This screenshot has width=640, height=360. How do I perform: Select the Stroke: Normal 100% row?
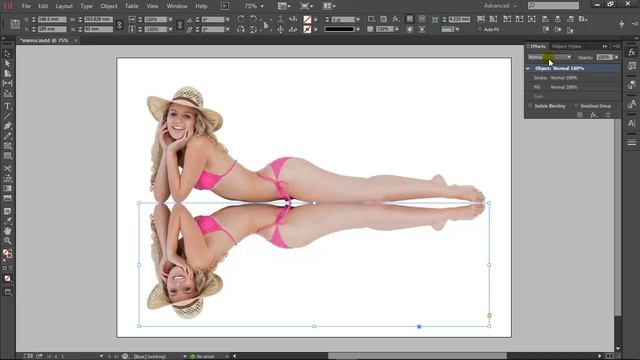tap(572, 78)
